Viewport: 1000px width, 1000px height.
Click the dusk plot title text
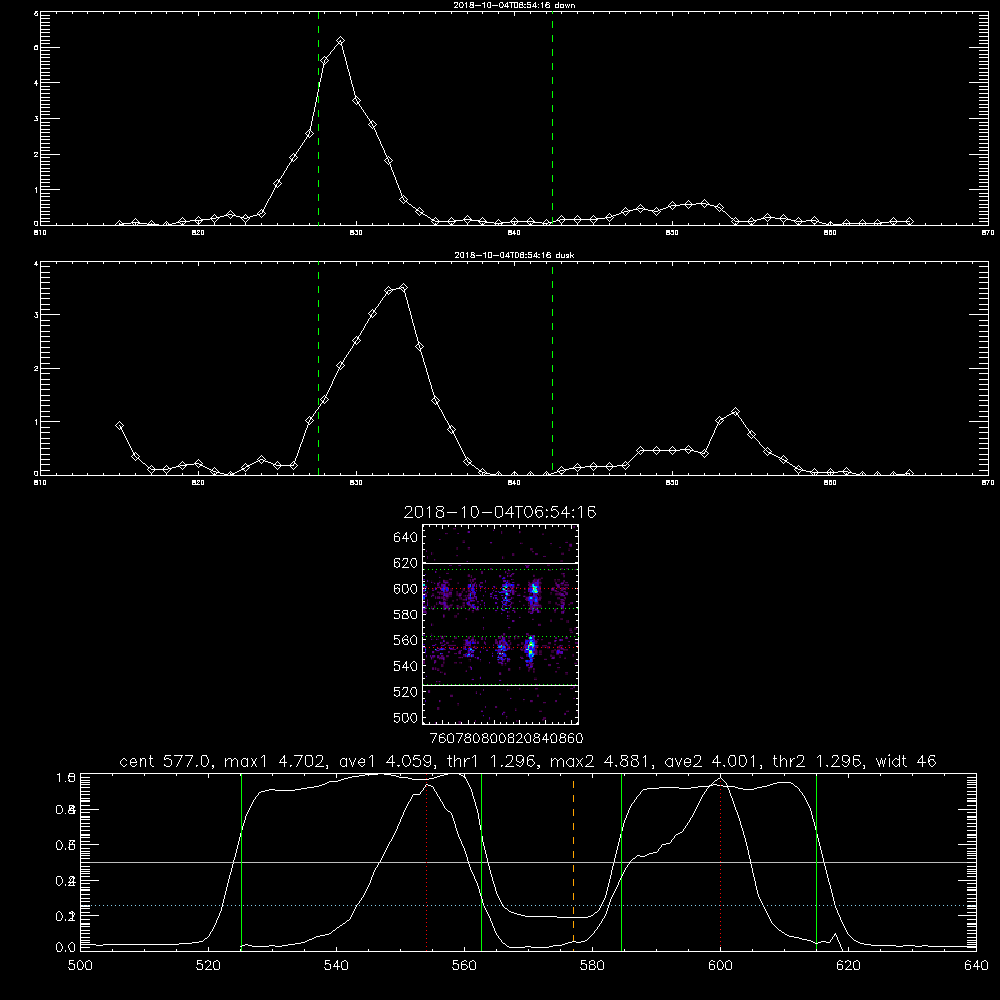514,255
